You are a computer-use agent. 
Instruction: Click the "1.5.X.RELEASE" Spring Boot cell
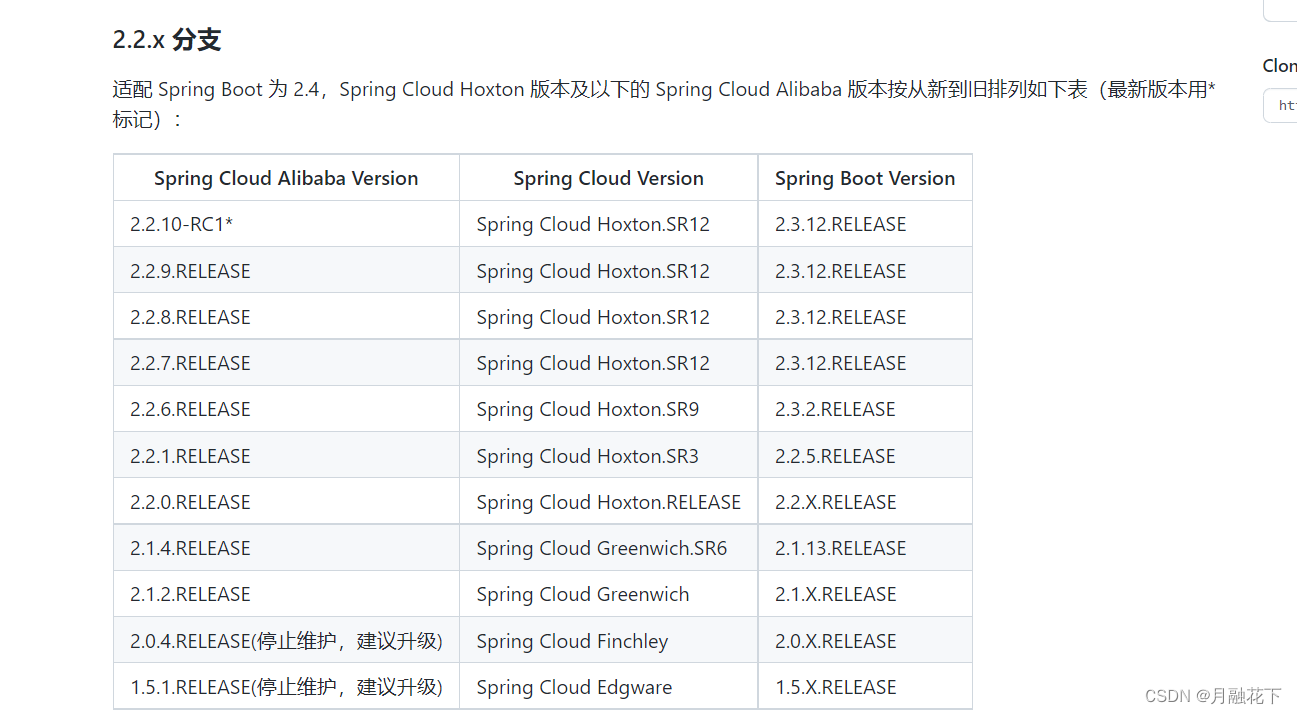click(865, 687)
